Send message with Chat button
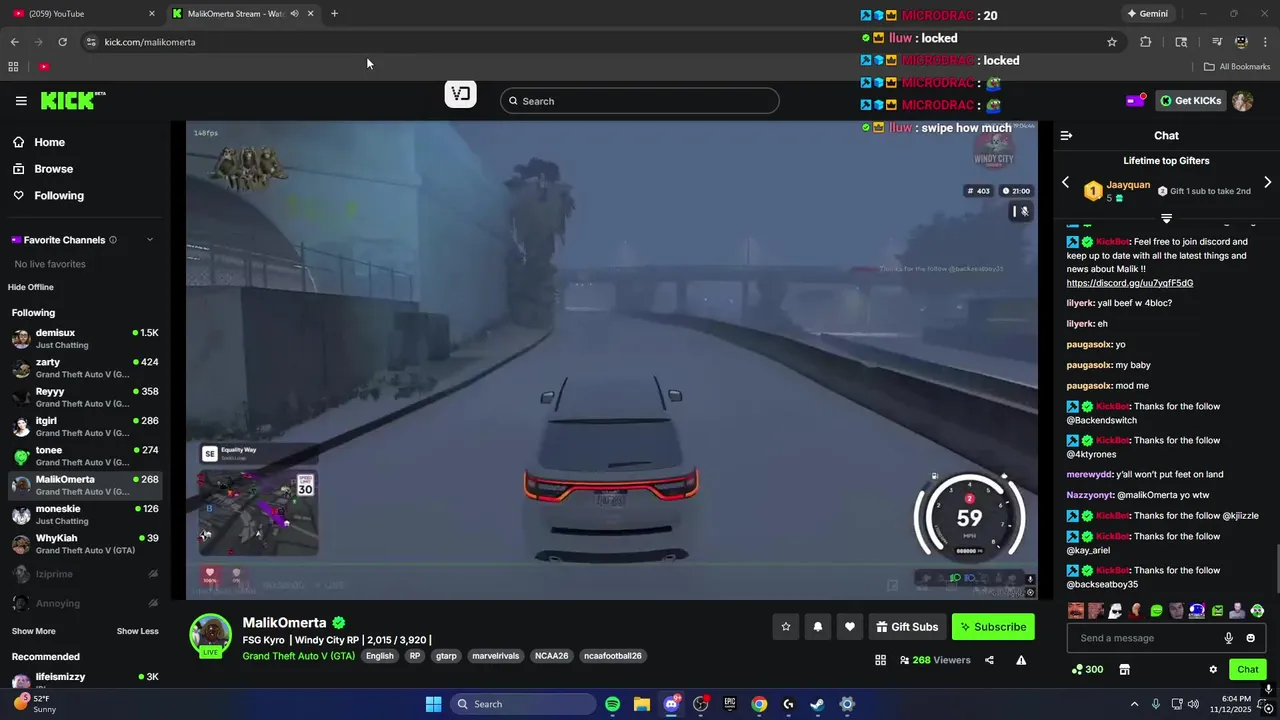Image resolution: width=1280 pixels, height=720 pixels. 1248,669
